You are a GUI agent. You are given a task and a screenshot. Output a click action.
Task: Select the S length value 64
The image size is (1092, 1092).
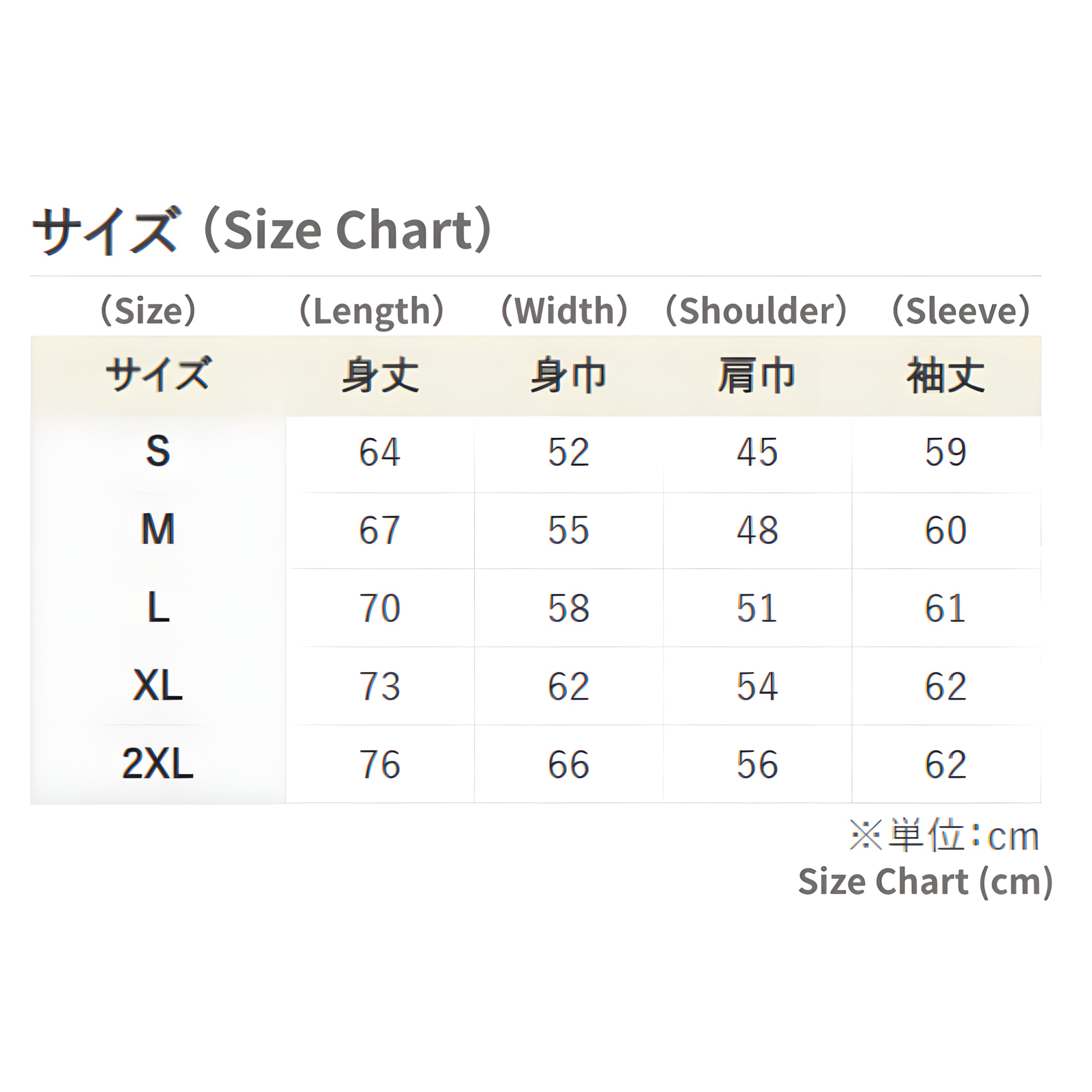[x=380, y=452]
